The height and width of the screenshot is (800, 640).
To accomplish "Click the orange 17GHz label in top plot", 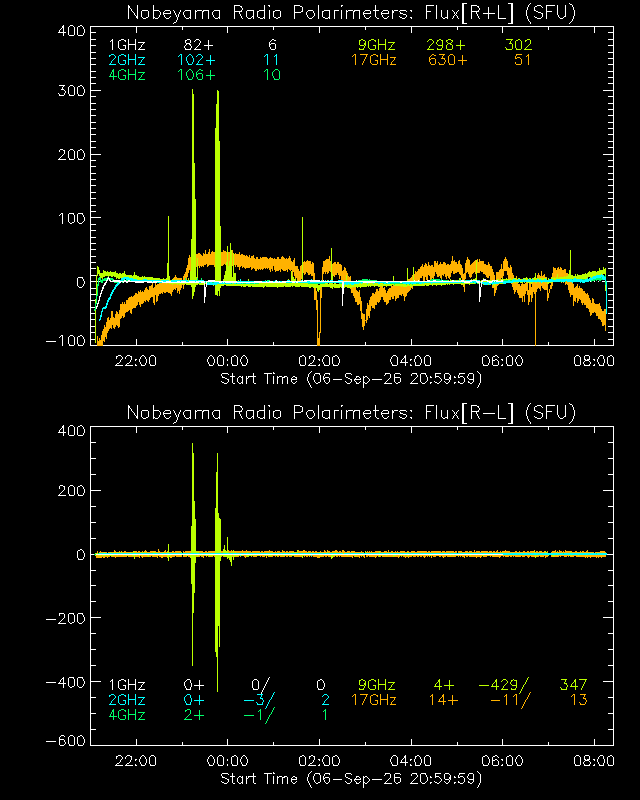I will tap(374, 60).
